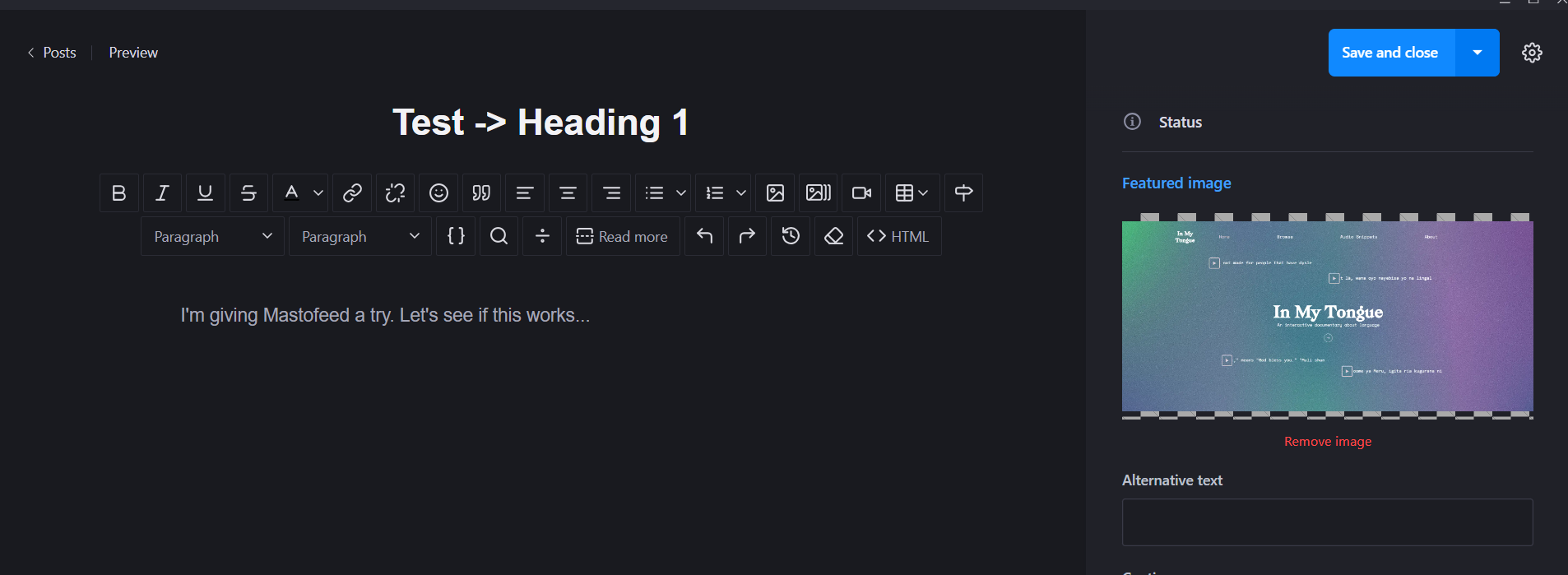Insert an image into the post

click(x=775, y=192)
